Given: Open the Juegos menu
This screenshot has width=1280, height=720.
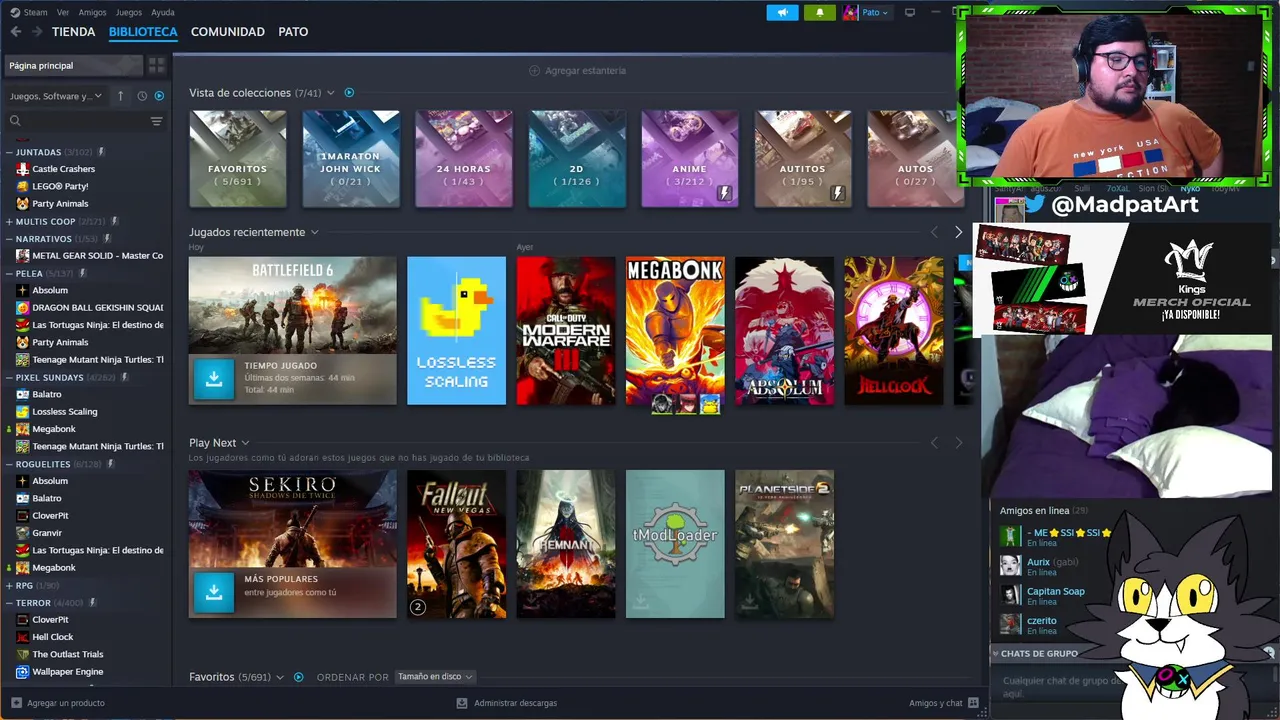Looking at the screenshot, I should point(129,13).
